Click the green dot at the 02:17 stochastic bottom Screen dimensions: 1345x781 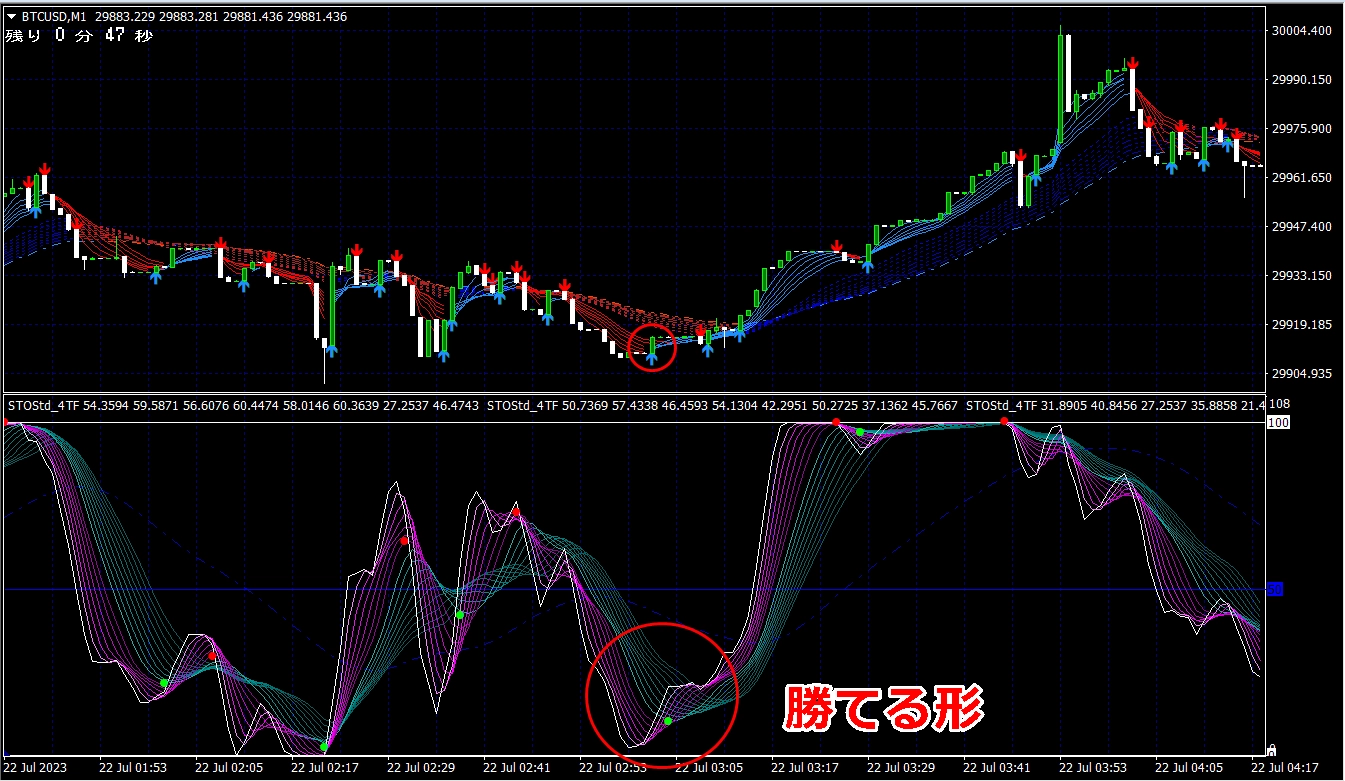tap(324, 747)
